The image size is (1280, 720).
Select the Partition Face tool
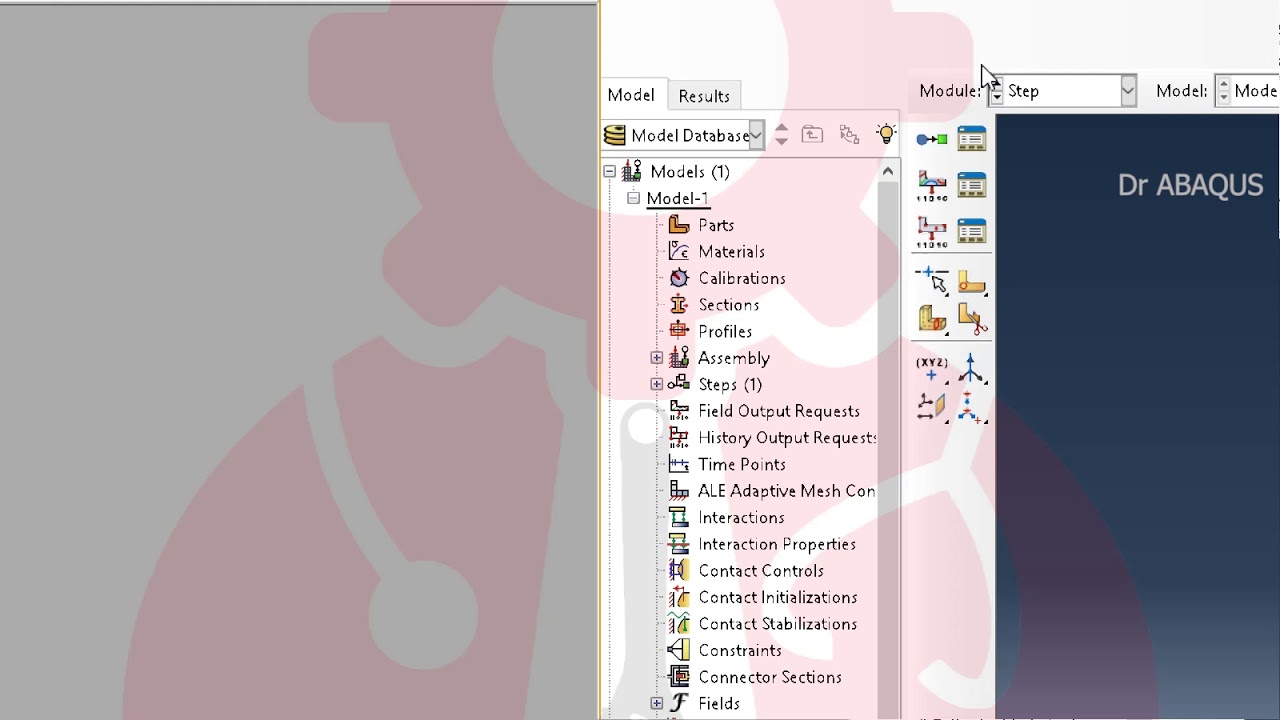pos(972,284)
